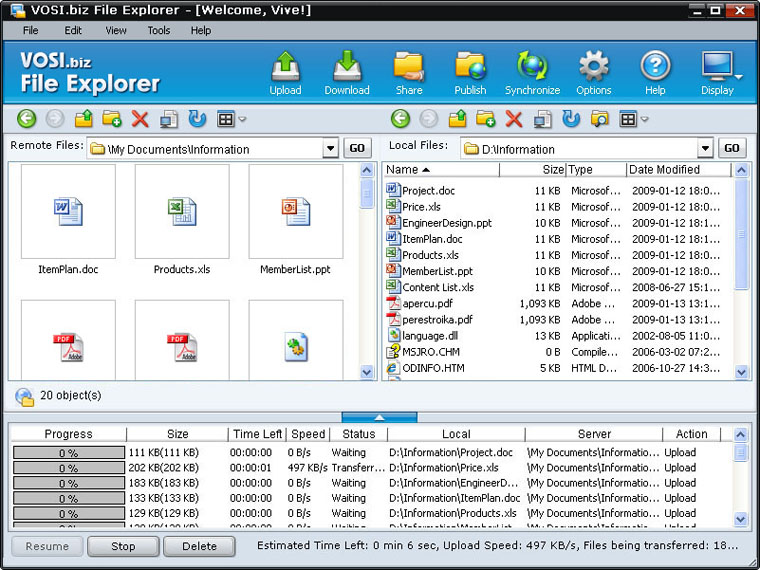Viewport: 760px width, 570px height.
Task: Refresh the remote files pane
Action: point(197,119)
